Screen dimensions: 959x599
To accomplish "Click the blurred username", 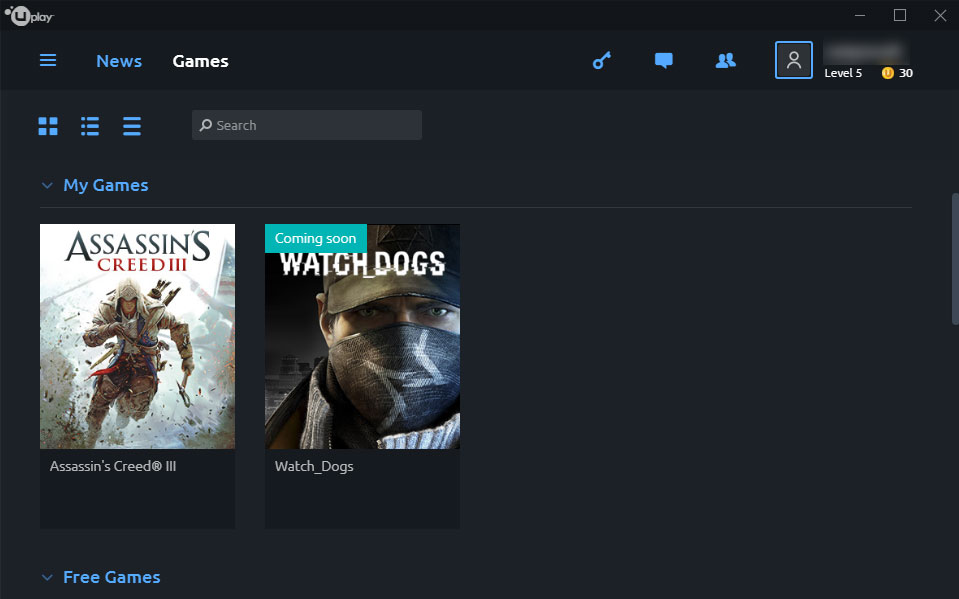I will click(866, 53).
